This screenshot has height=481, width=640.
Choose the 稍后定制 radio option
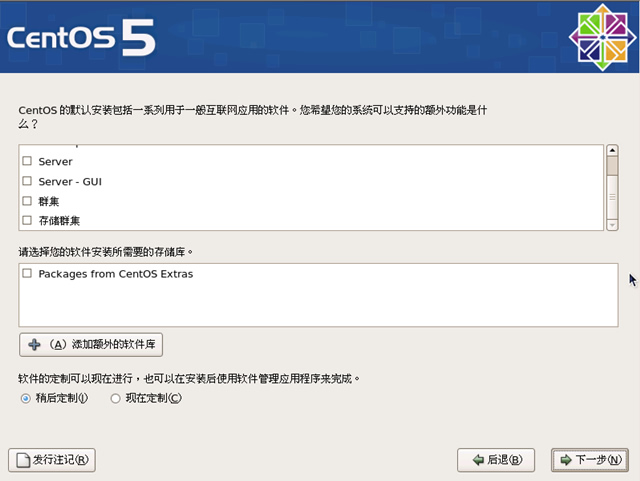pos(24,398)
